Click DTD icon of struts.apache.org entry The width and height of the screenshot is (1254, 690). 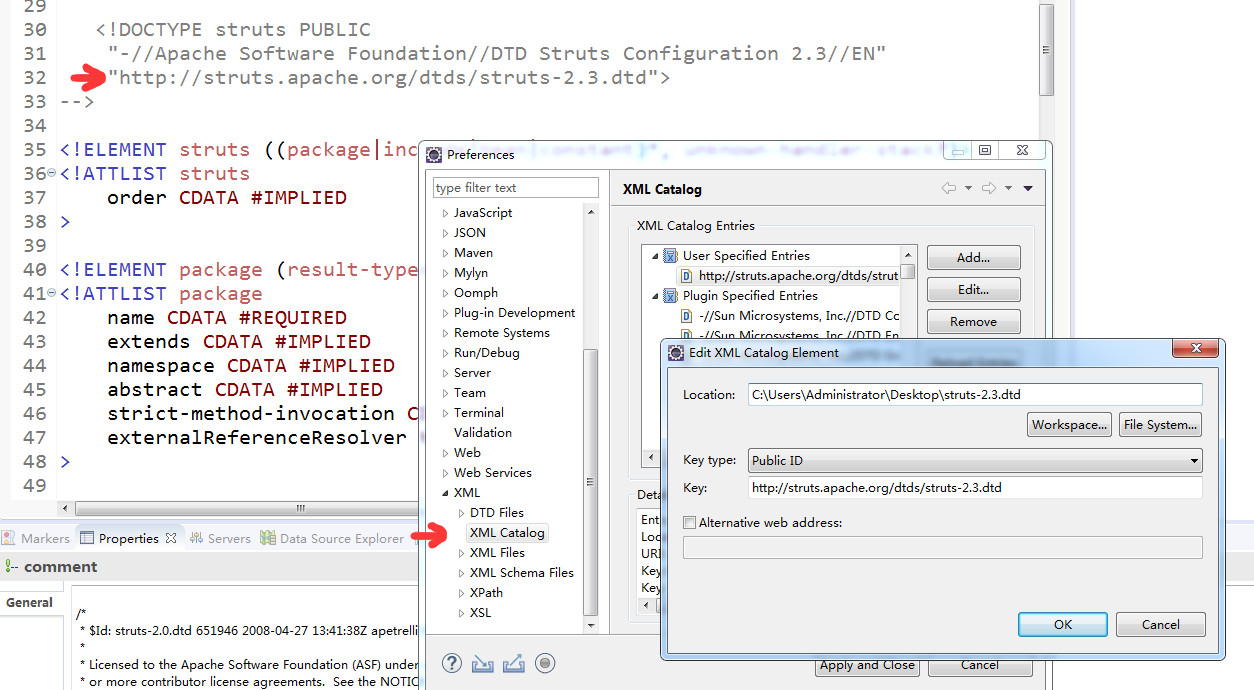[687, 276]
